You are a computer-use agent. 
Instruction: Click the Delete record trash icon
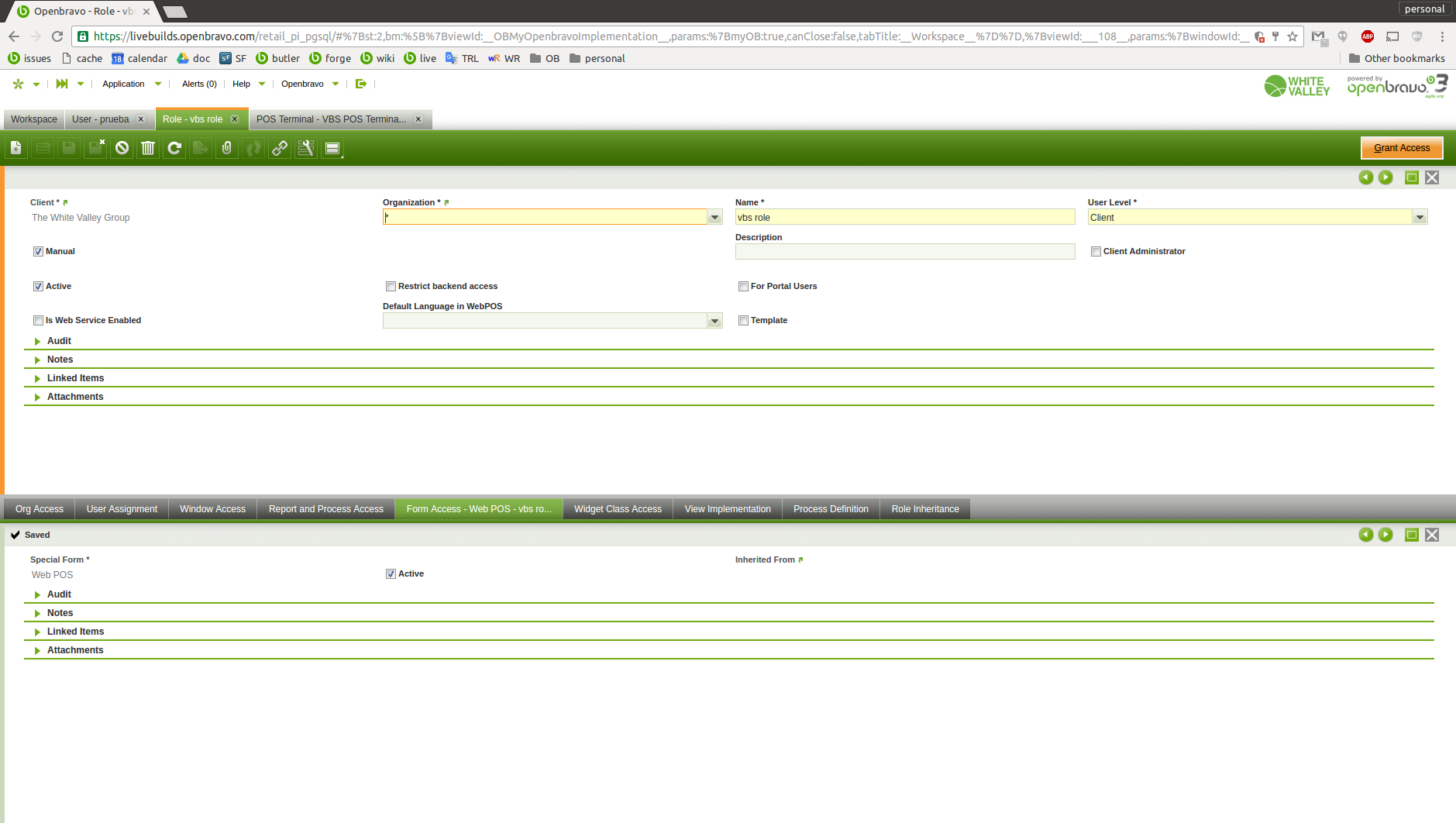[x=148, y=148]
